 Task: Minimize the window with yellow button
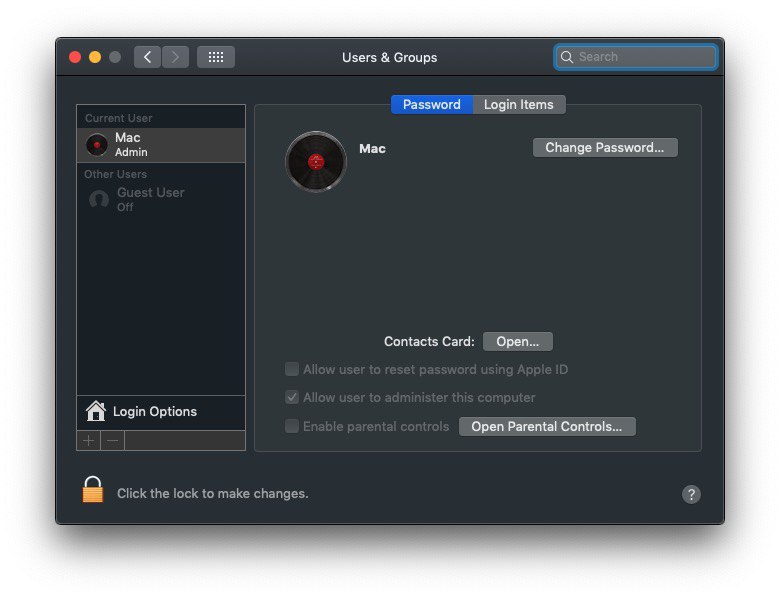[95, 57]
